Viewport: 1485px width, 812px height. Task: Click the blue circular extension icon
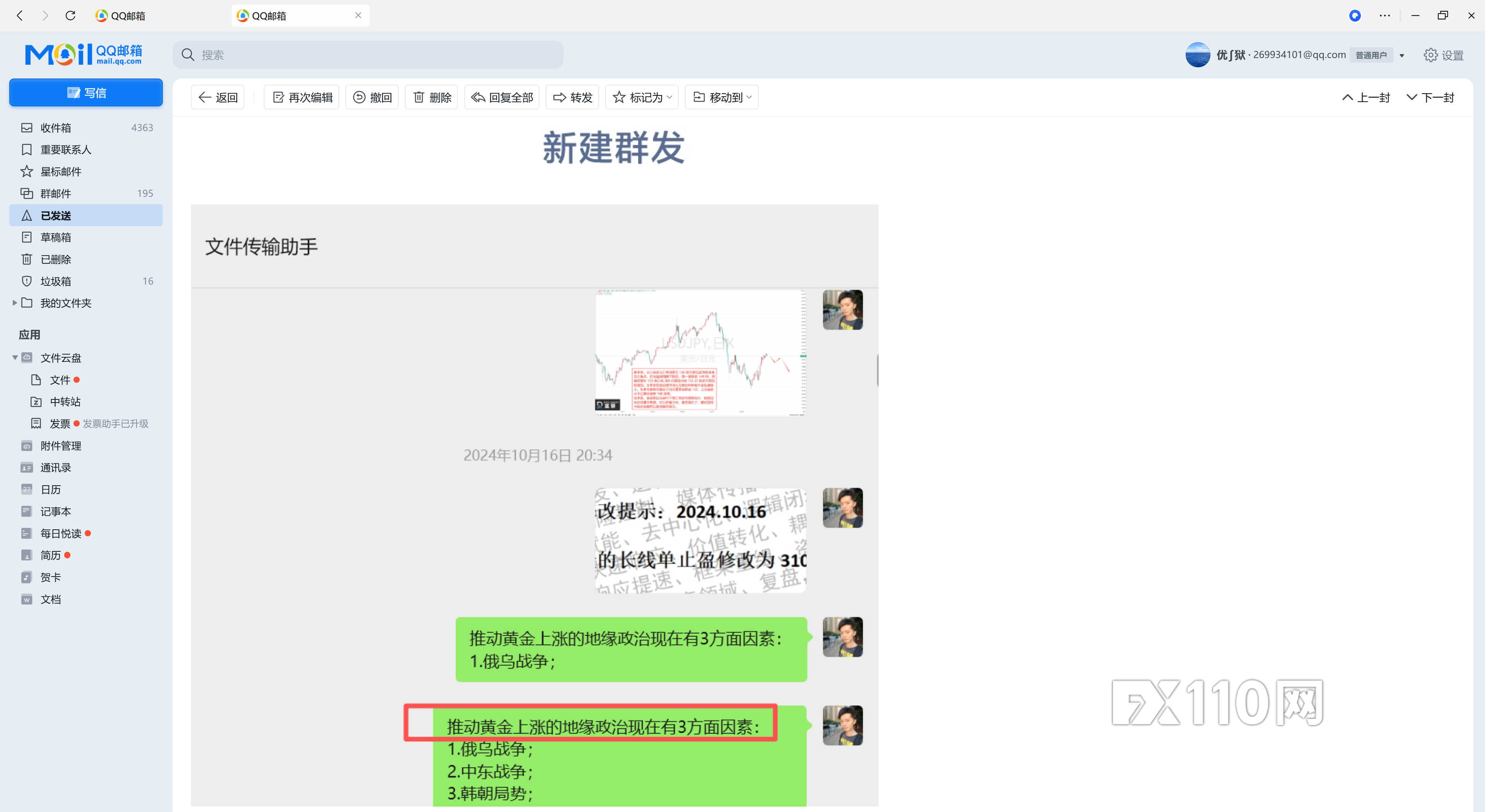click(x=1355, y=15)
